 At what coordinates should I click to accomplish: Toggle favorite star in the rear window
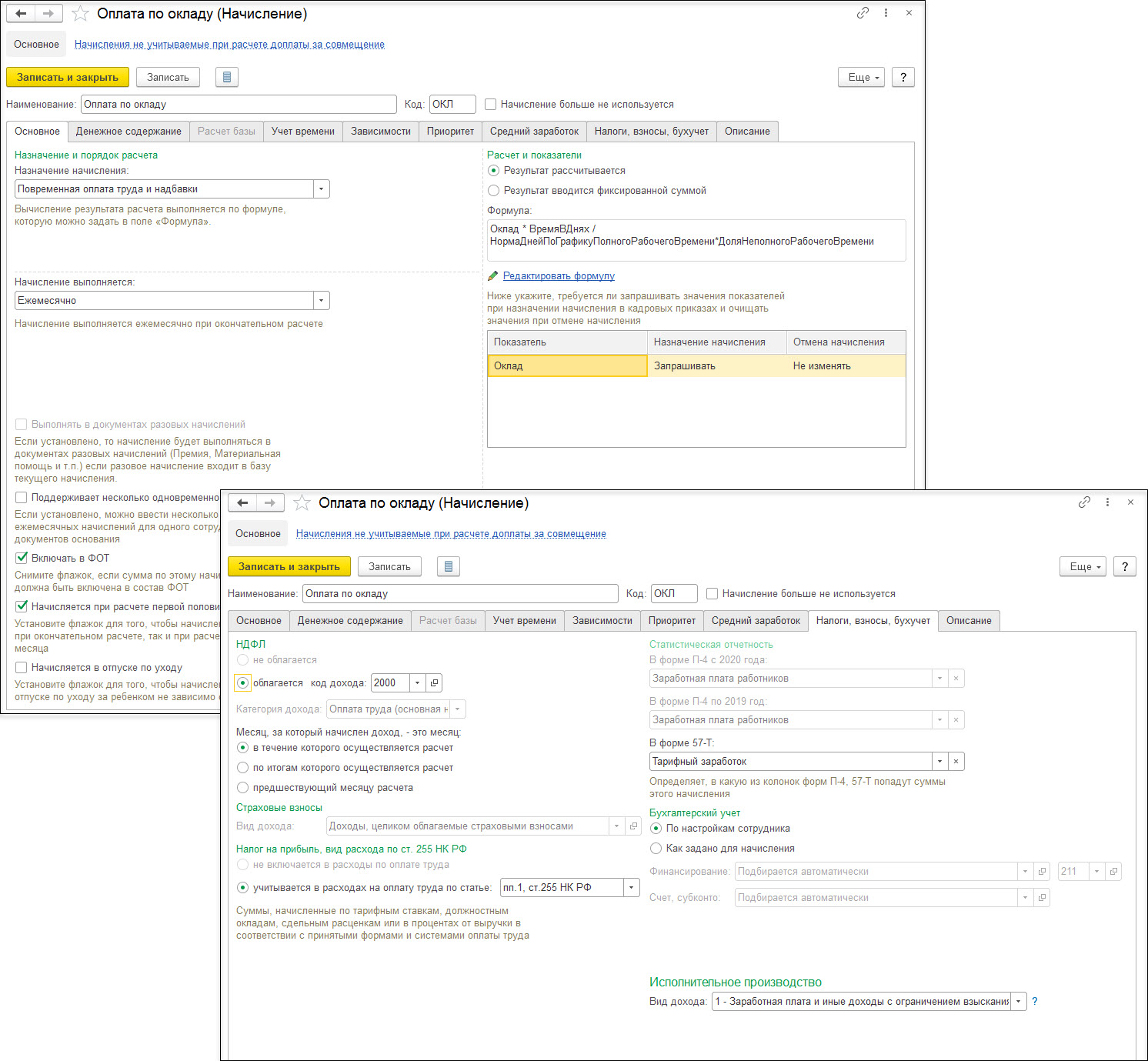point(80,14)
